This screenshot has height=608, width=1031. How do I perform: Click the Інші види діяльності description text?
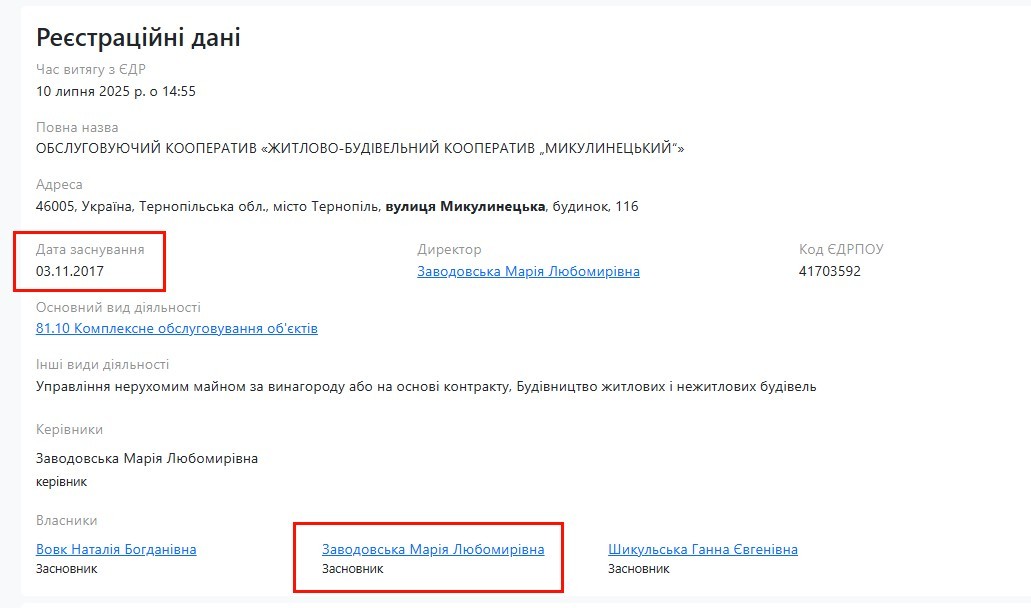(426, 386)
